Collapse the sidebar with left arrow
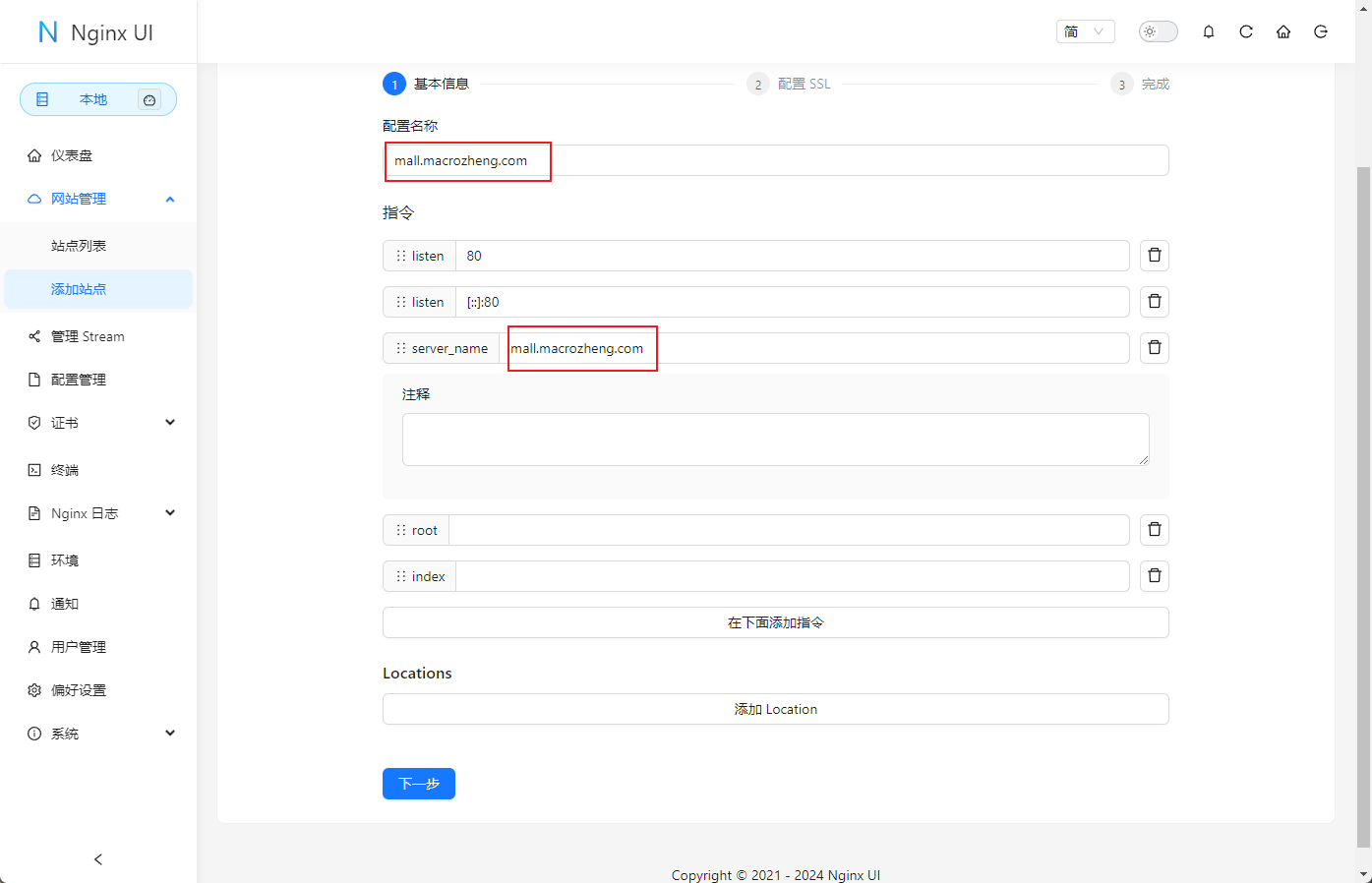The image size is (1372, 883). (x=98, y=859)
